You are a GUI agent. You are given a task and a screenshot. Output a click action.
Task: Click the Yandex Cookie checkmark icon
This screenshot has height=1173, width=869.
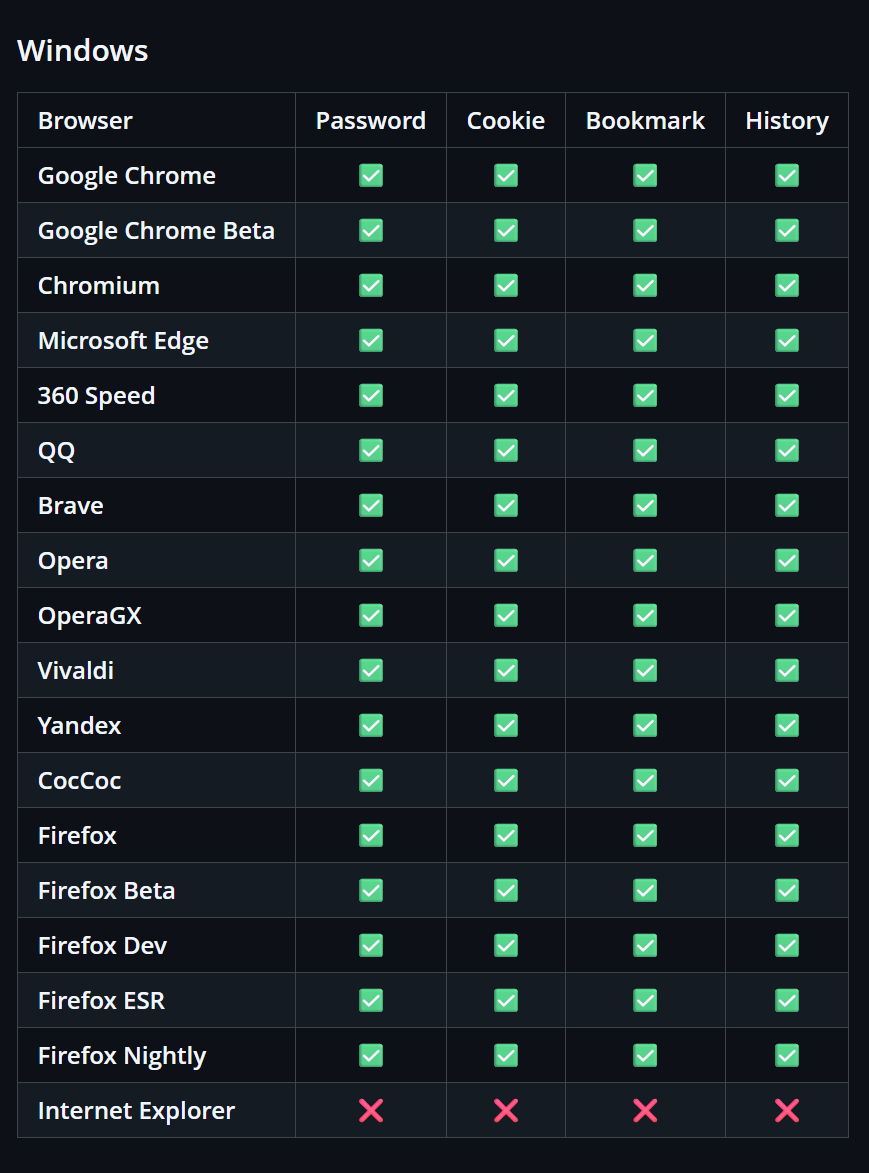tap(506, 726)
